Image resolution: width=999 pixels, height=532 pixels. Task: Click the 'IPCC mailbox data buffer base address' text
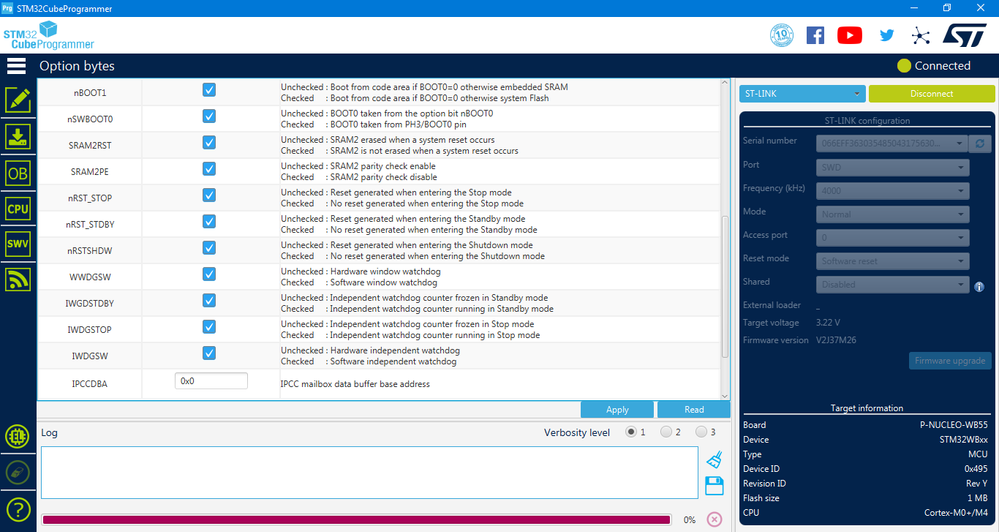(356, 384)
